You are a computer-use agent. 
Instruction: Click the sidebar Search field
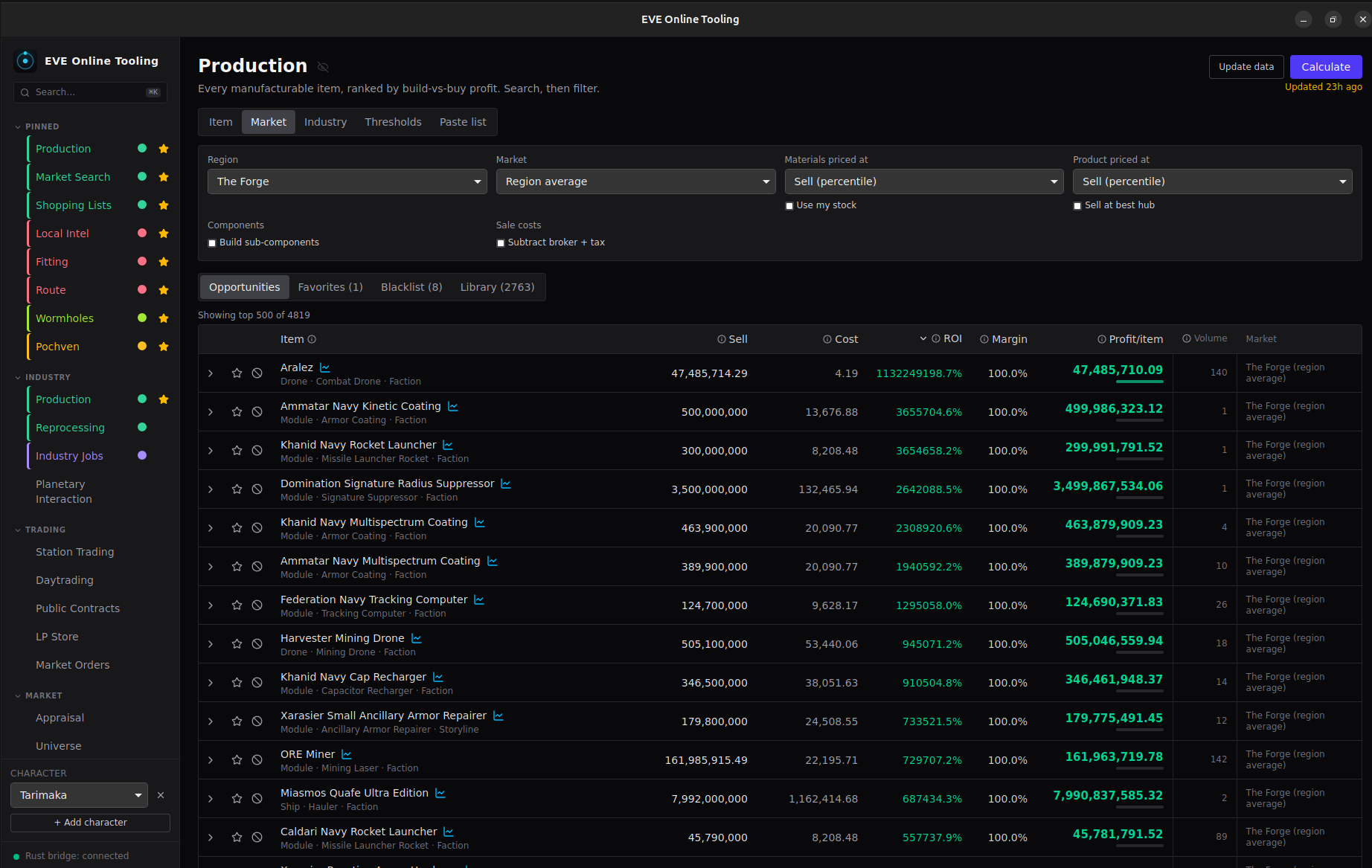click(90, 92)
